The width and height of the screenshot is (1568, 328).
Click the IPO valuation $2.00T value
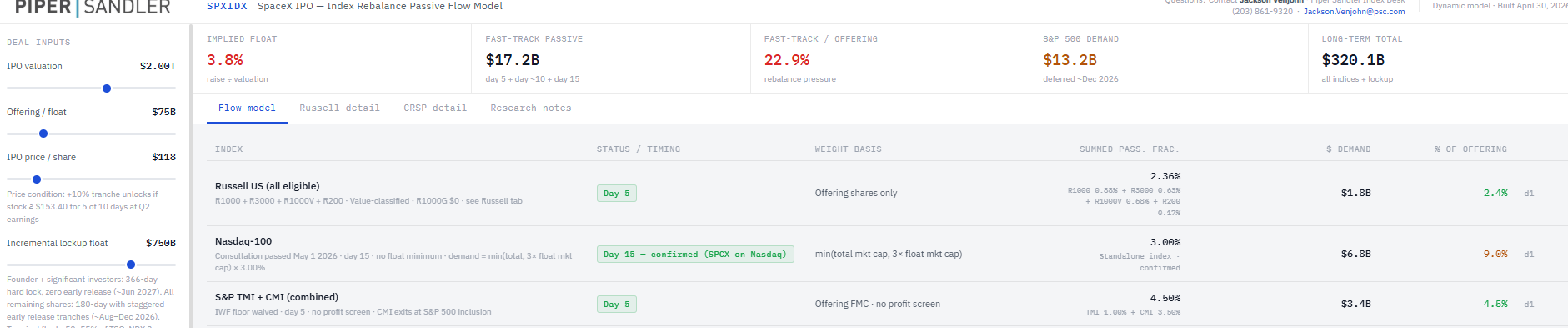[x=158, y=66]
